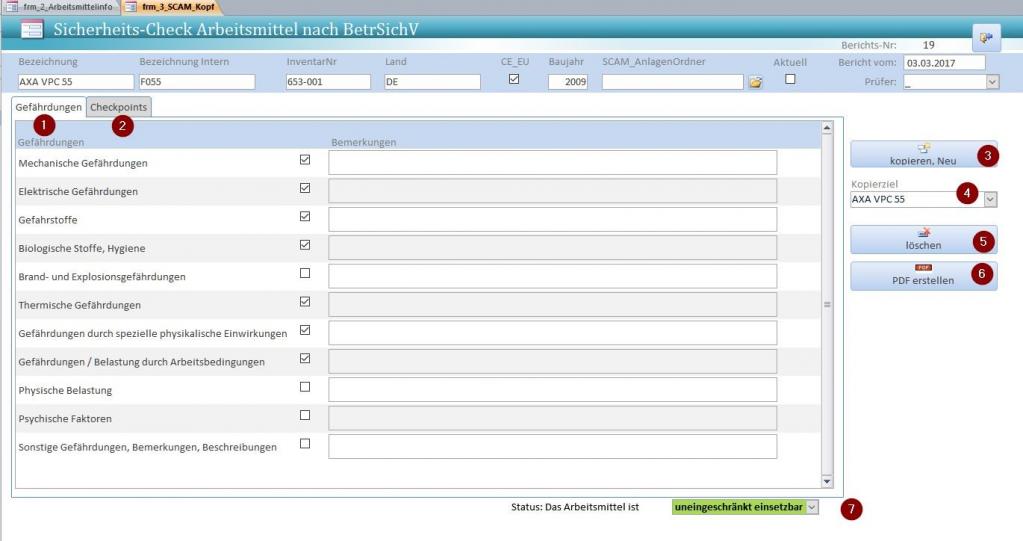Uncheck Belastung durch Arbeitsbedingungen checkbox
The image size is (1023, 541).
coord(305,358)
